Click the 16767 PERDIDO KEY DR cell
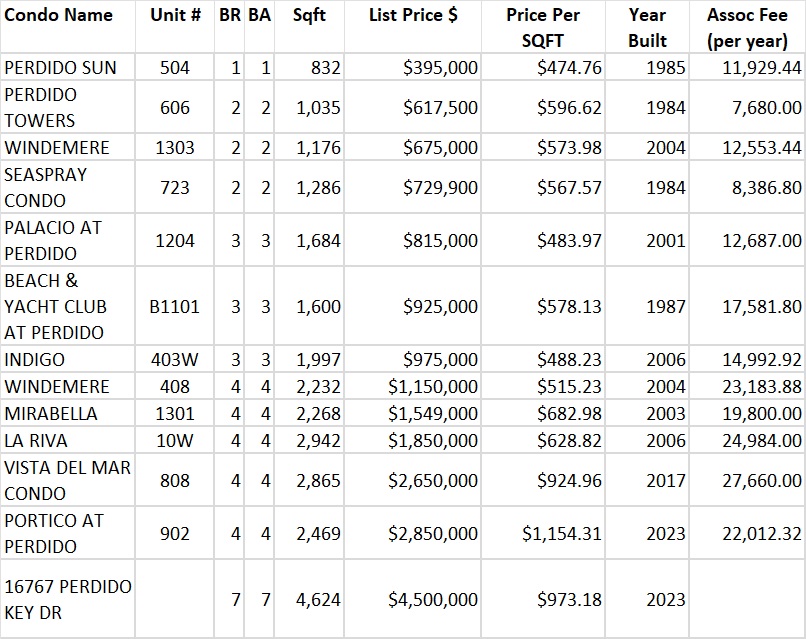This screenshot has width=806, height=639. click(68, 599)
